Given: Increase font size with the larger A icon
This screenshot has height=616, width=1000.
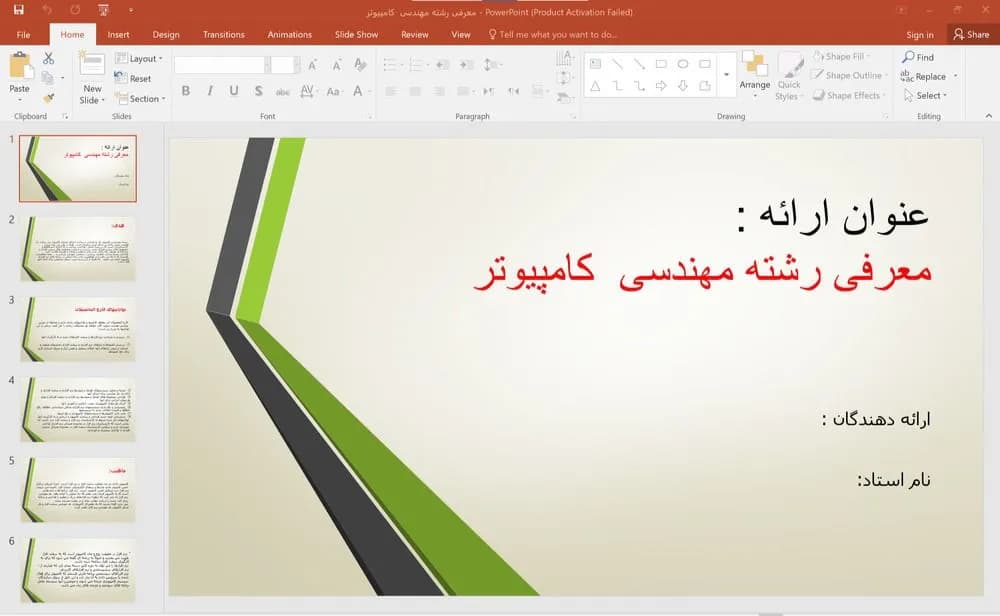Looking at the screenshot, I should [x=312, y=64].
